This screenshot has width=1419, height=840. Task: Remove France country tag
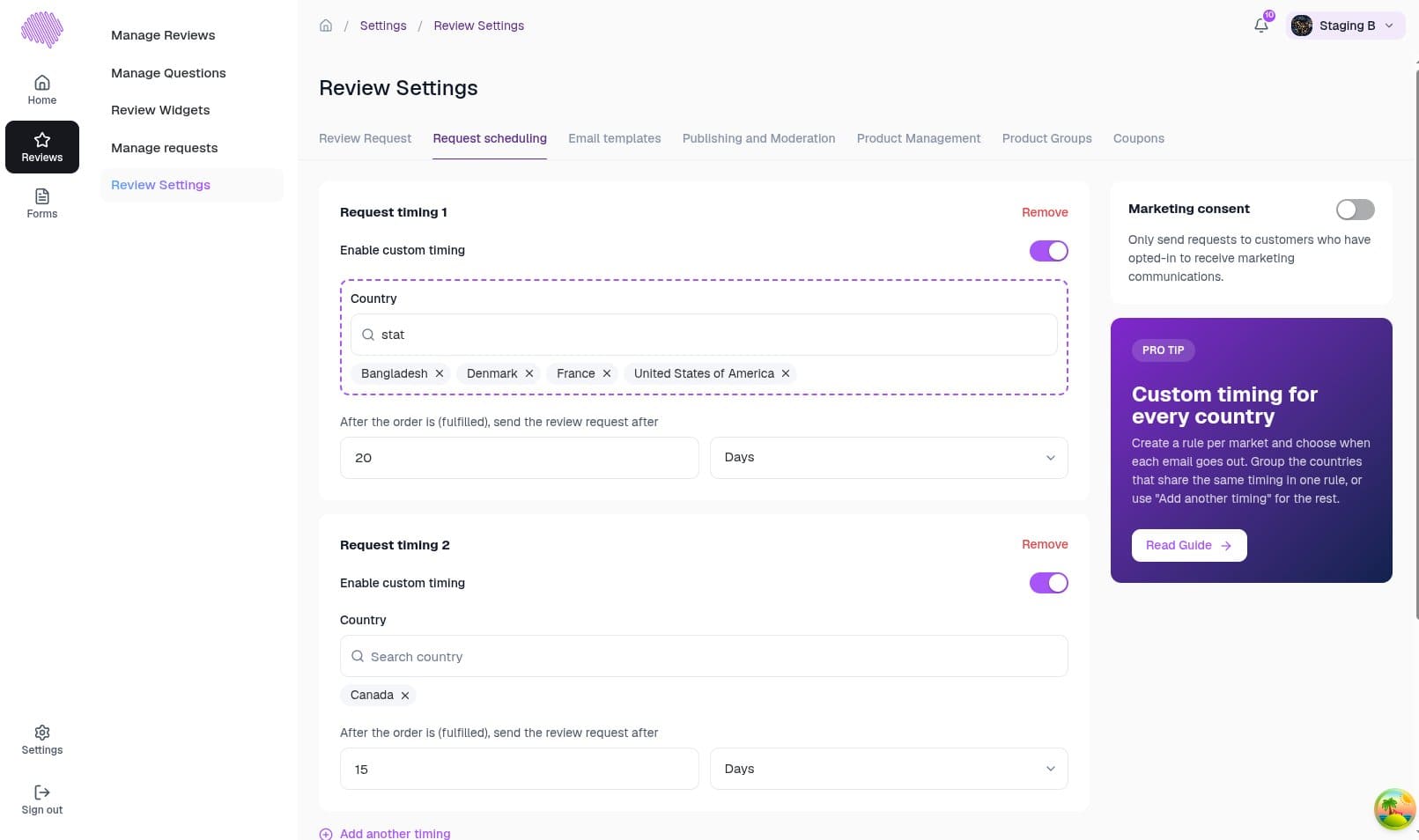click(x=607, y=373)
